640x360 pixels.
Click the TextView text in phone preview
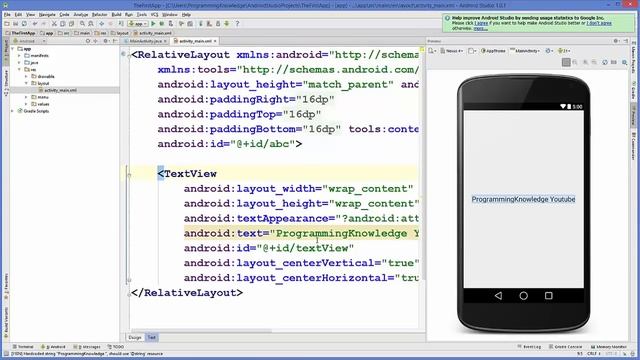coord(523,199)
